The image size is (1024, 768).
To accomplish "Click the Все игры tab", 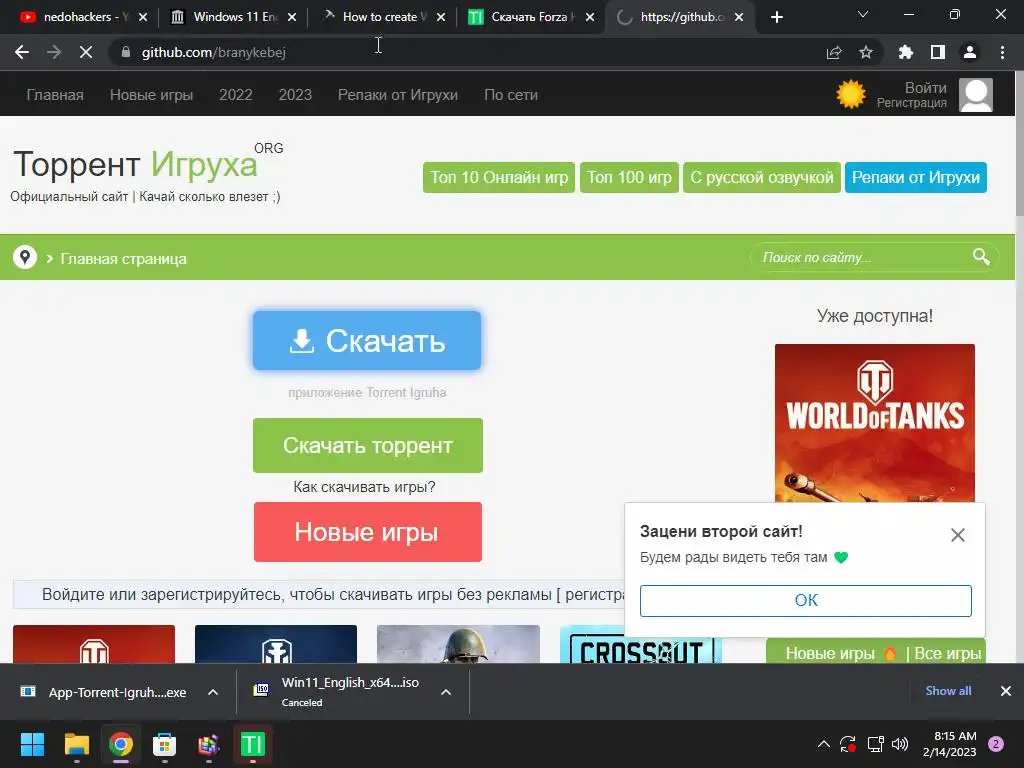I will (x=948, y=653).
